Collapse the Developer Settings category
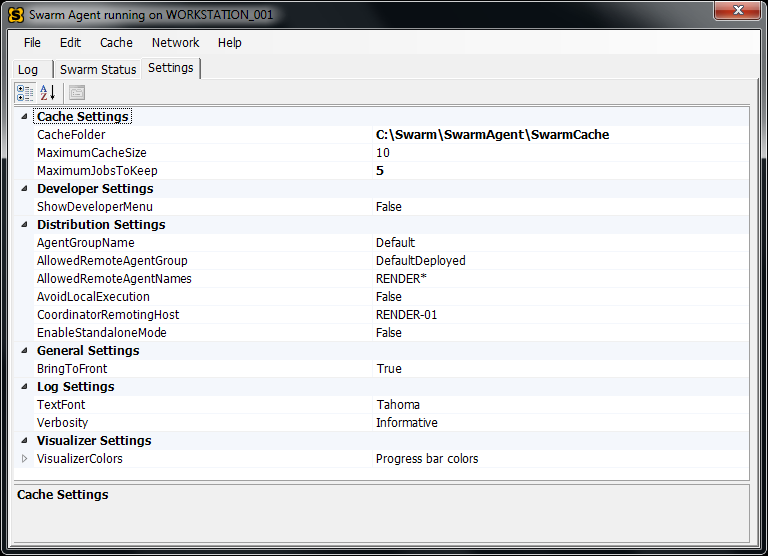768x556 pixels. [x=24, y=189]
